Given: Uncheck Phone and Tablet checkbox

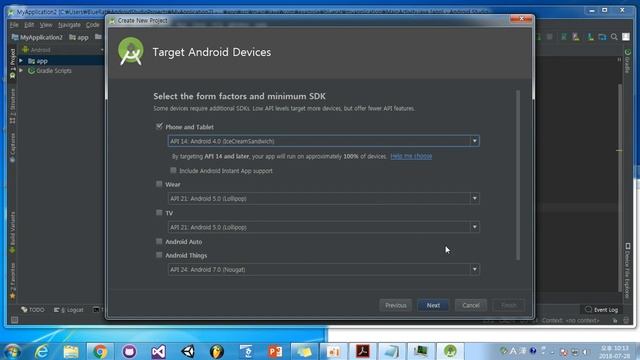Looking at the screenshot, I should point(159,127).
